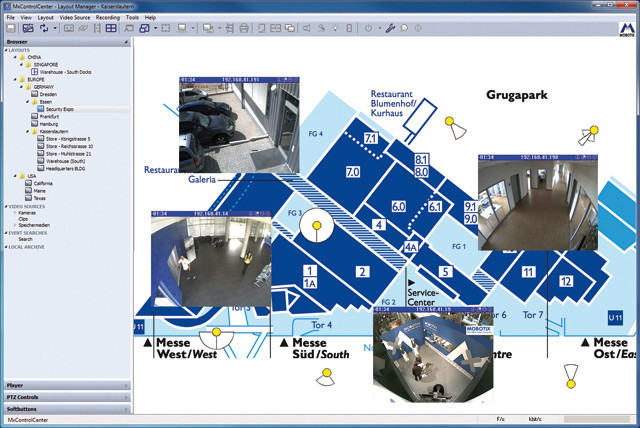
Task: Click the refresh arrows icon in toolbar
Action: click(45, 29)
